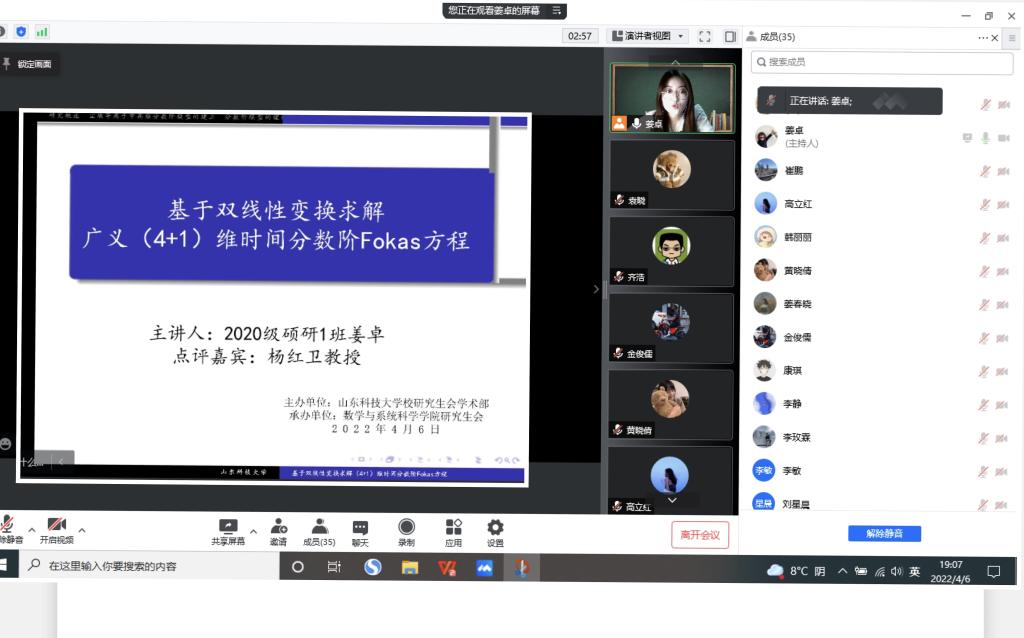Click the blue 解除静音 button in members panel
This screenshot has width=1024, height=638.
click(884, 534)
